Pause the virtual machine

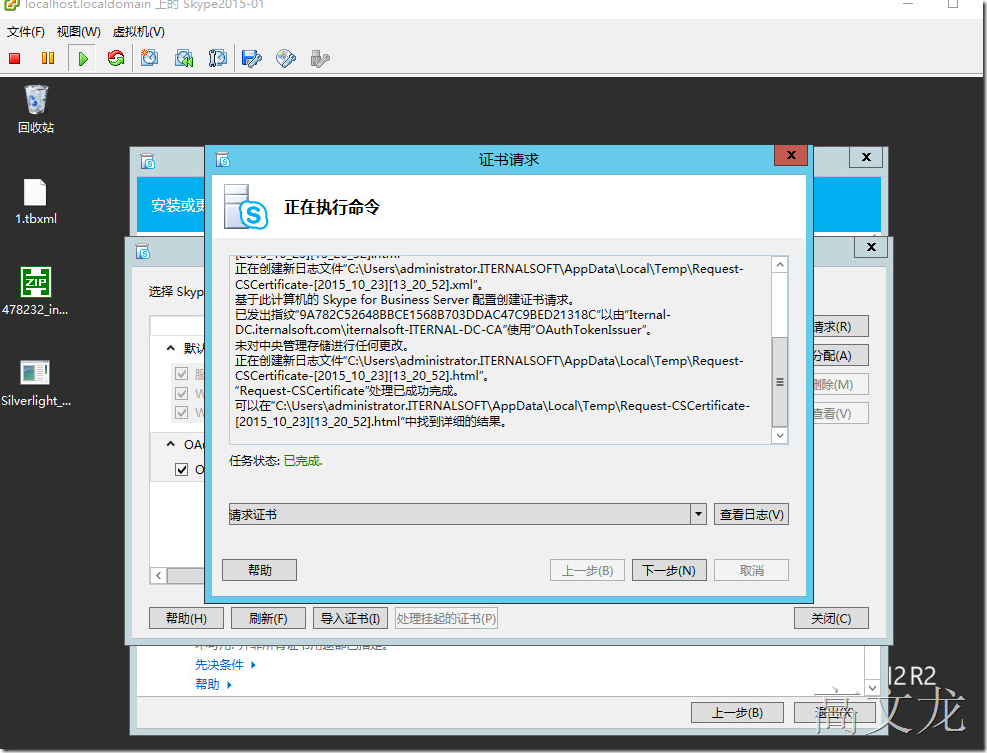click(x=48, y=59)
